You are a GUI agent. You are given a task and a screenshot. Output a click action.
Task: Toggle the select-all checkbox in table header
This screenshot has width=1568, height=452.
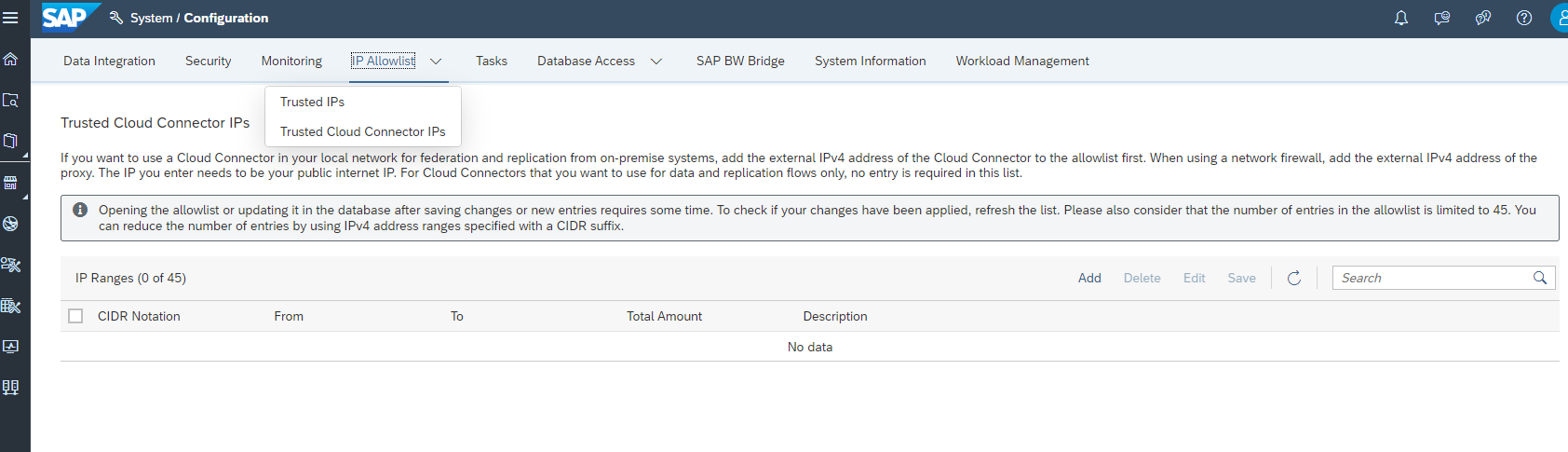click(x=75, y=316)
